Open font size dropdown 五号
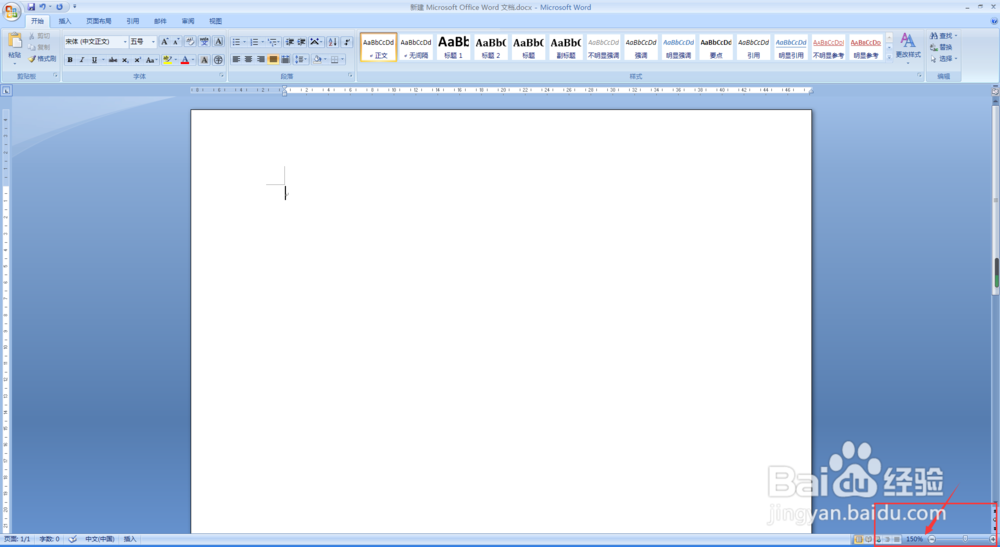 tap(153, 41)
